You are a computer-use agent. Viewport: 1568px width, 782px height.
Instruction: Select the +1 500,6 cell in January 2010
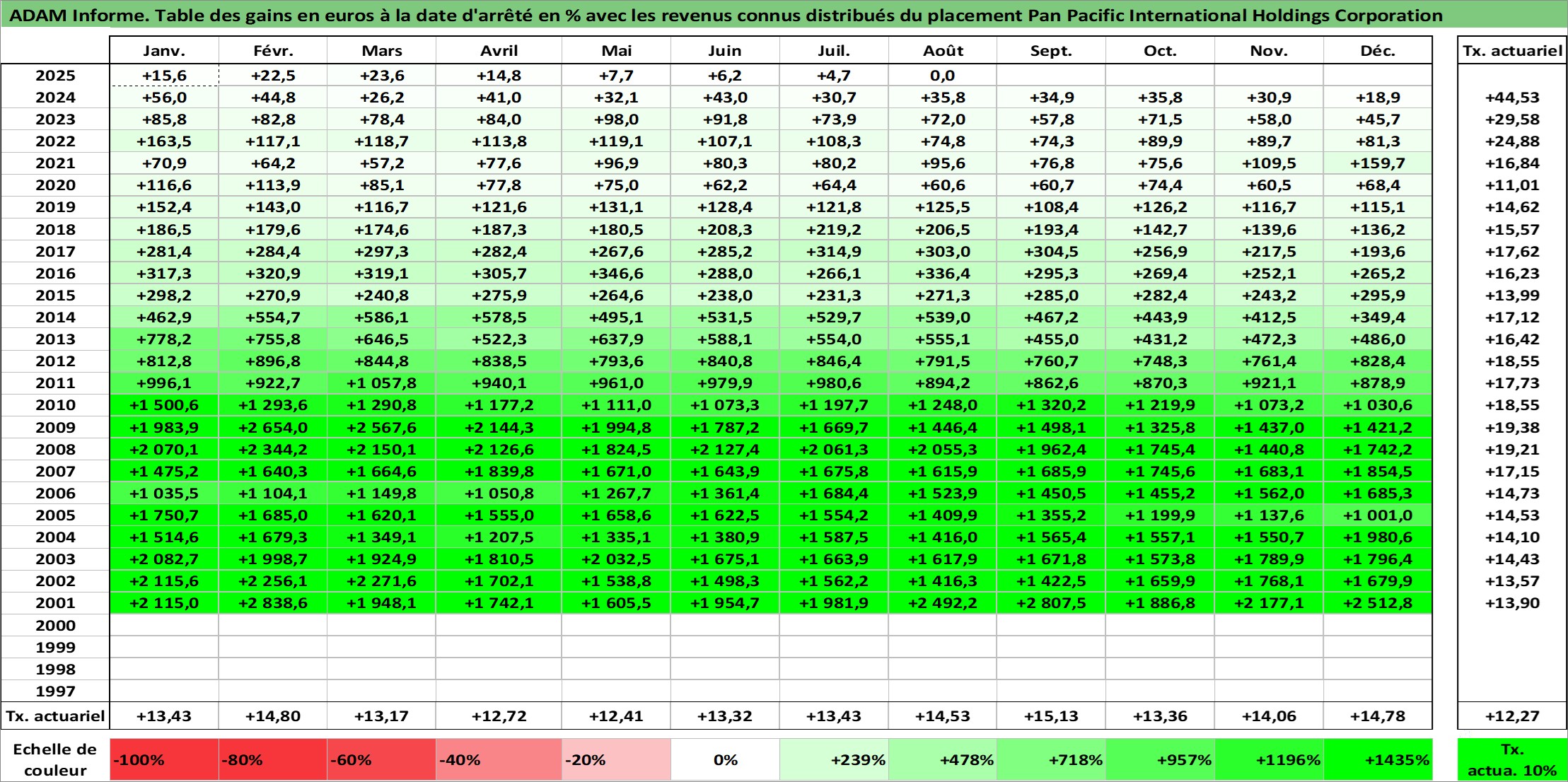pyautogui.click(x=164, y=405)
